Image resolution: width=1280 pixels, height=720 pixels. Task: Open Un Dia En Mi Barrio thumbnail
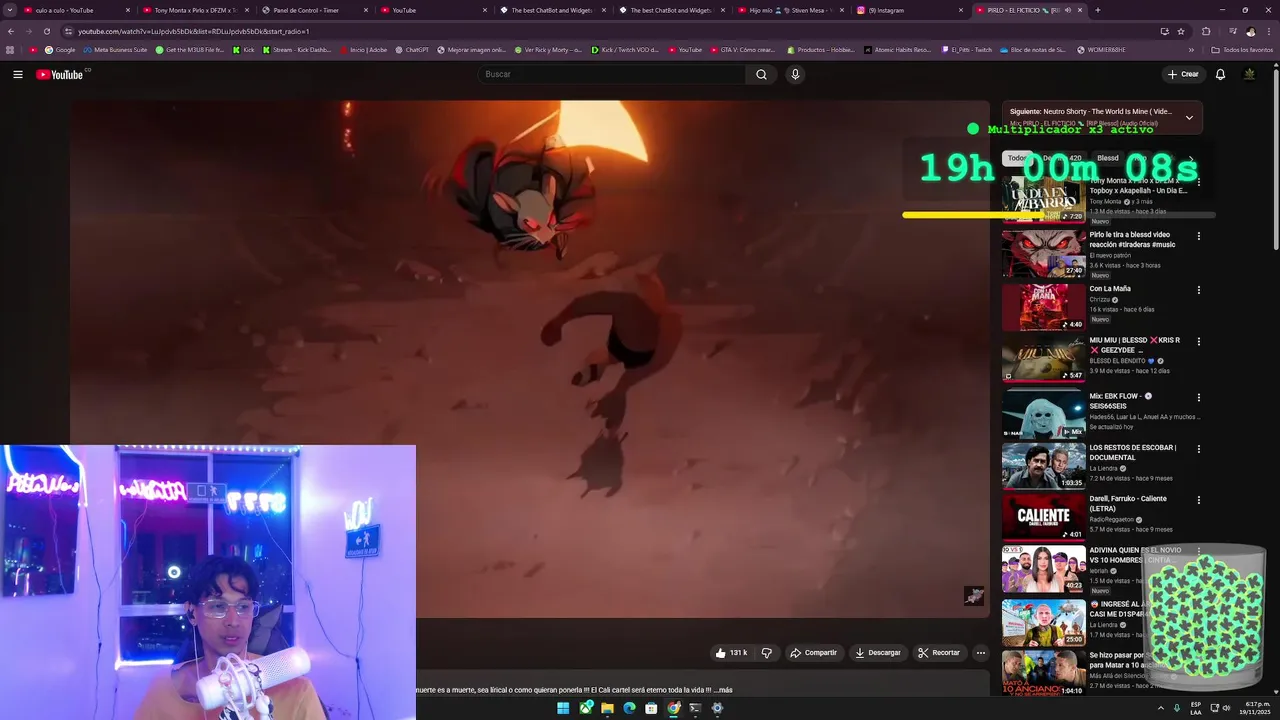pos(1044,200)
